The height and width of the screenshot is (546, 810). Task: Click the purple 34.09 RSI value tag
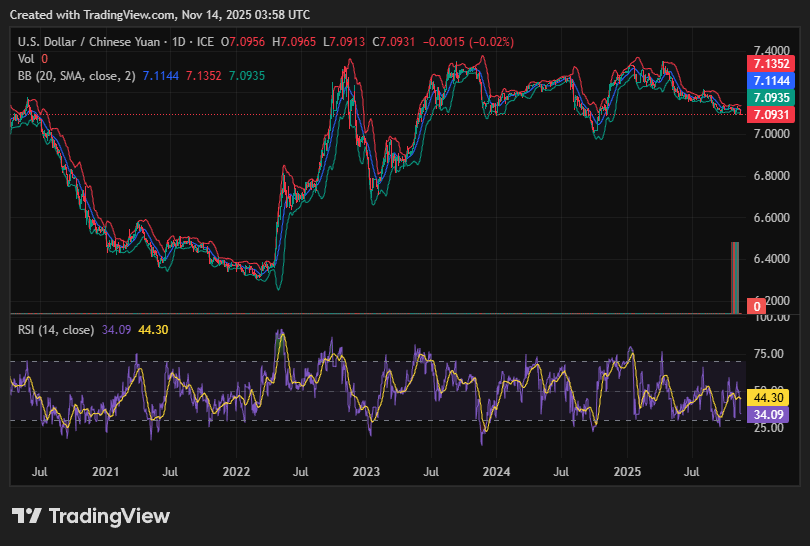[771, 413]
